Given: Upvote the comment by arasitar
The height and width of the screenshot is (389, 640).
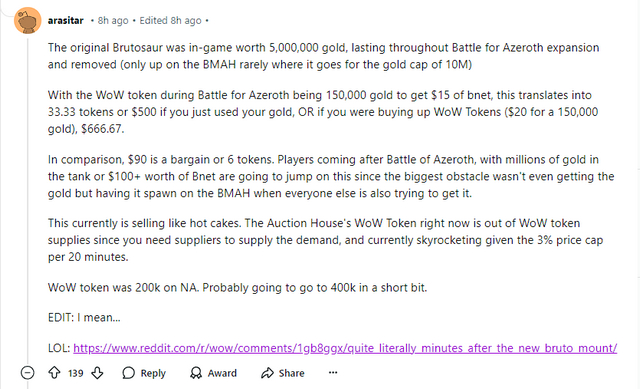Looking at the screenshot, I should (54, 373).
